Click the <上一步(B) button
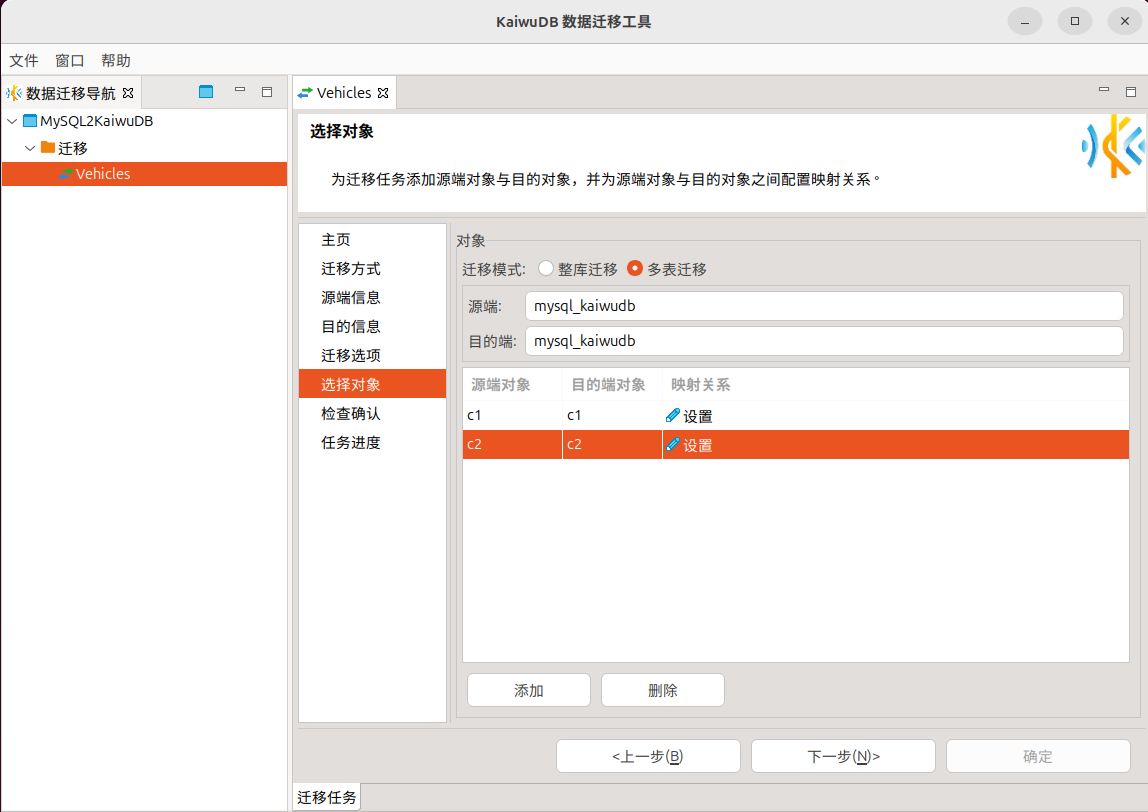The height and width of the screenshot is (812, 1148). (648, 756)
